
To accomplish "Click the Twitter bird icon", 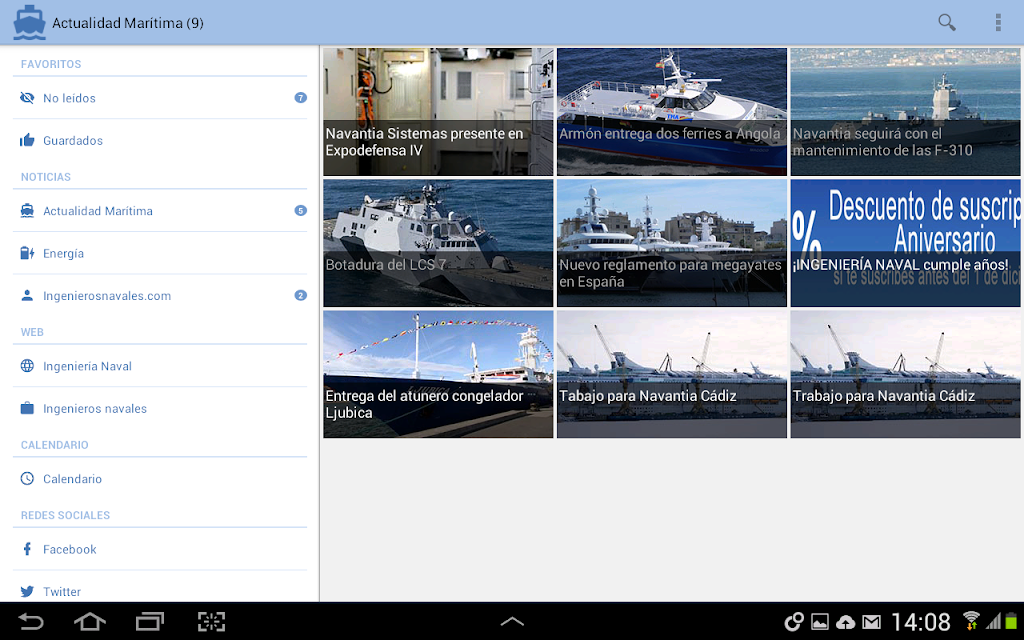I will [x=27, y=592].
